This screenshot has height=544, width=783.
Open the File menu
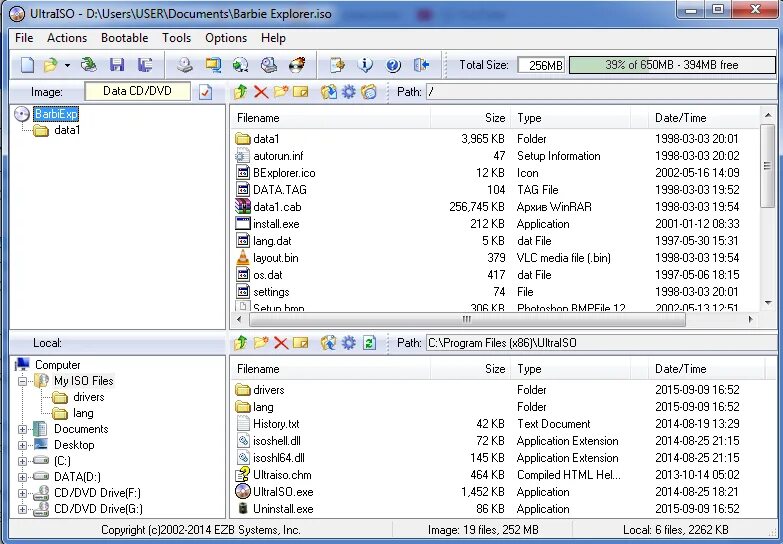24,38
